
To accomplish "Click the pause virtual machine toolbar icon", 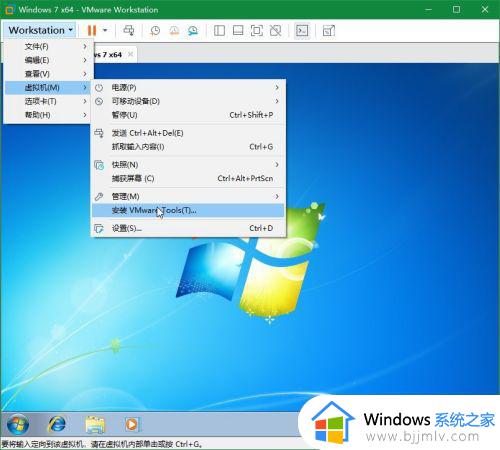I will coord(92,30).
